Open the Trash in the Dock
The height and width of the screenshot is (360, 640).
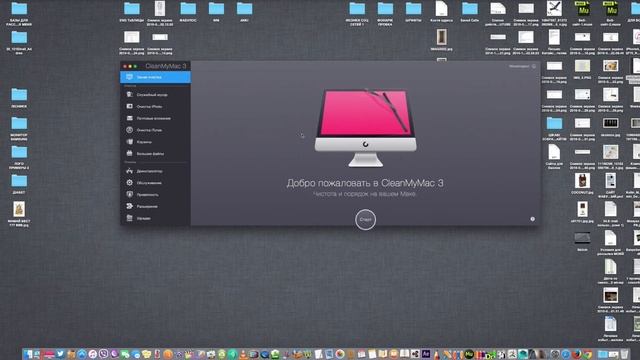click(624, 354)
